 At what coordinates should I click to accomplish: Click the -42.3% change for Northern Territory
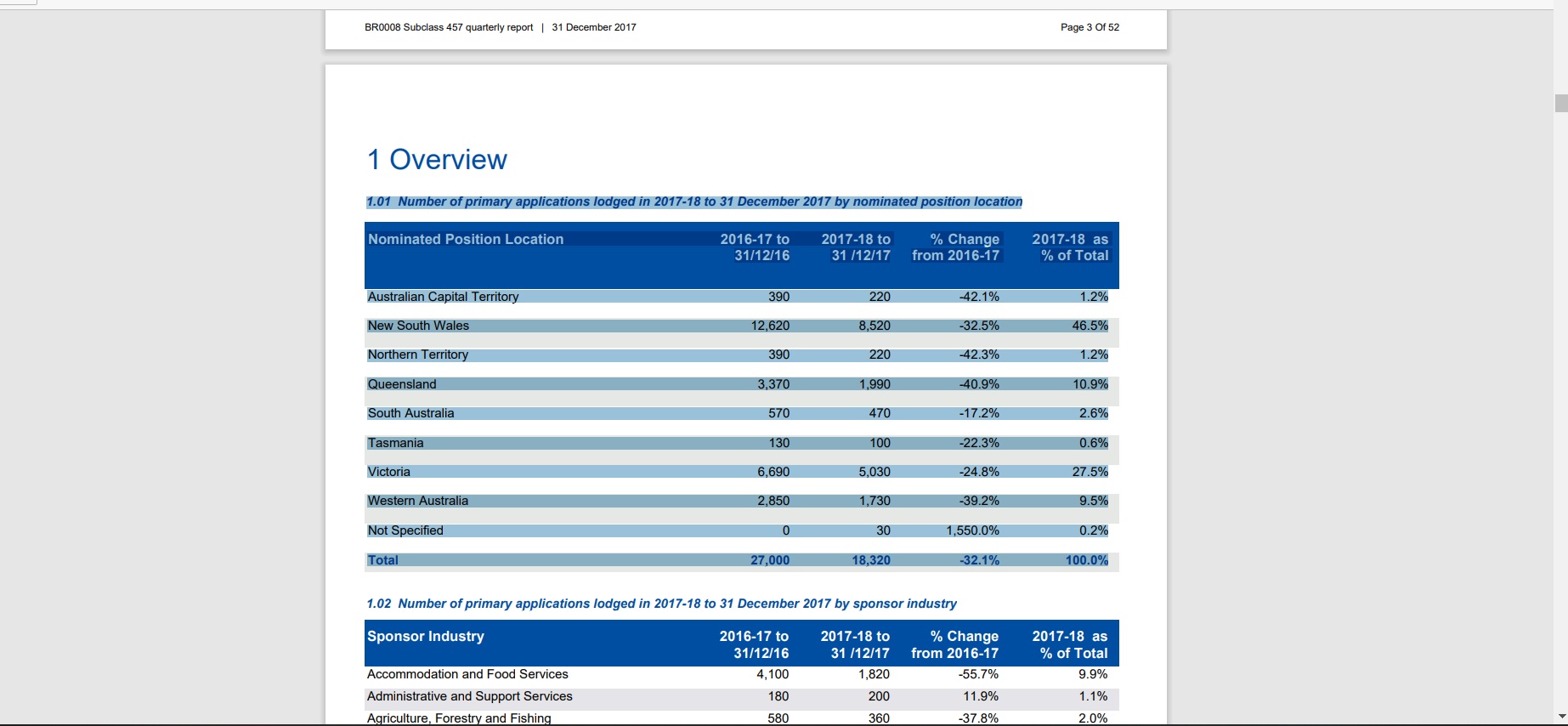point(979,354)
